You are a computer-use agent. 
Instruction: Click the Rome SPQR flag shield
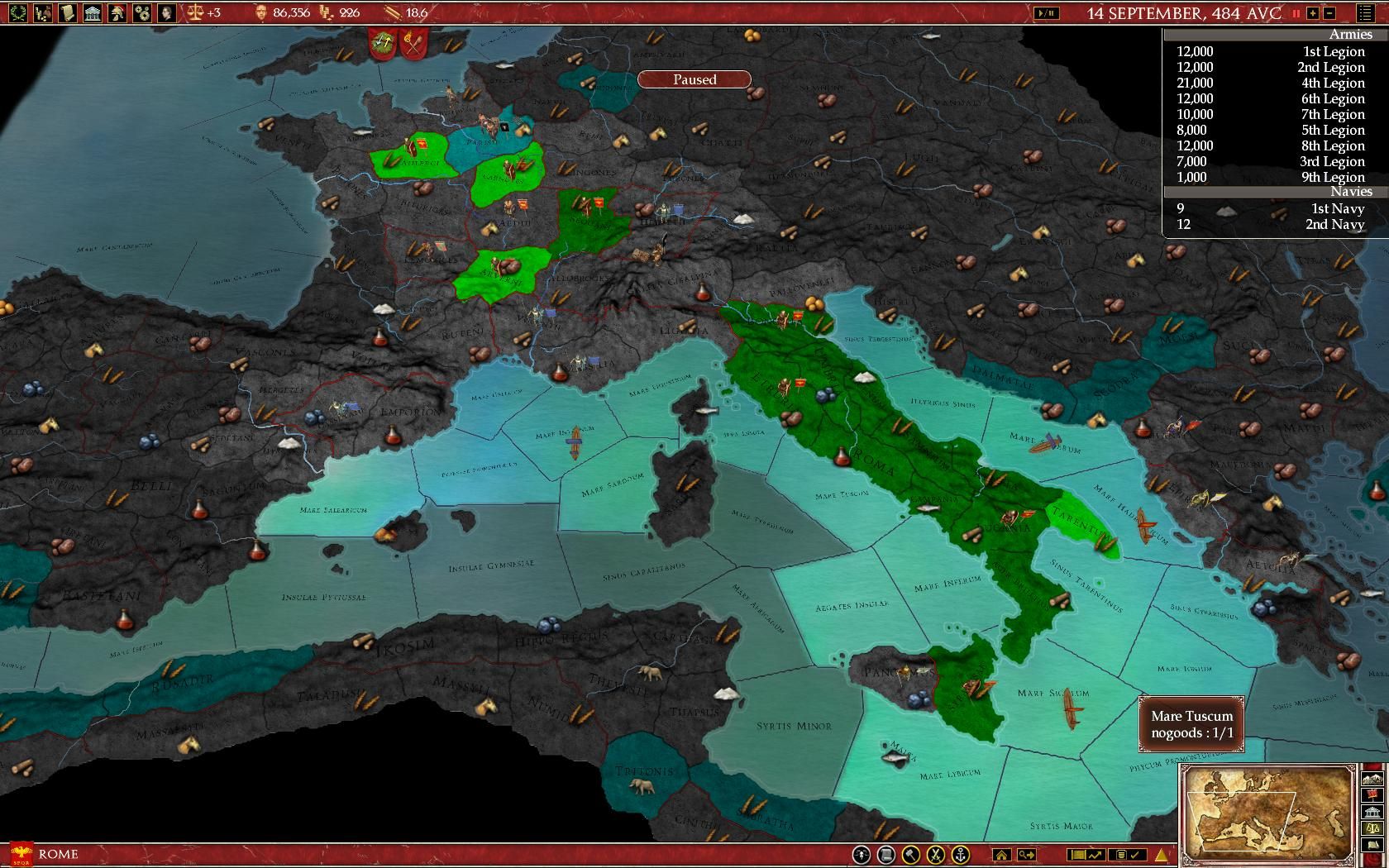(21, 853)
